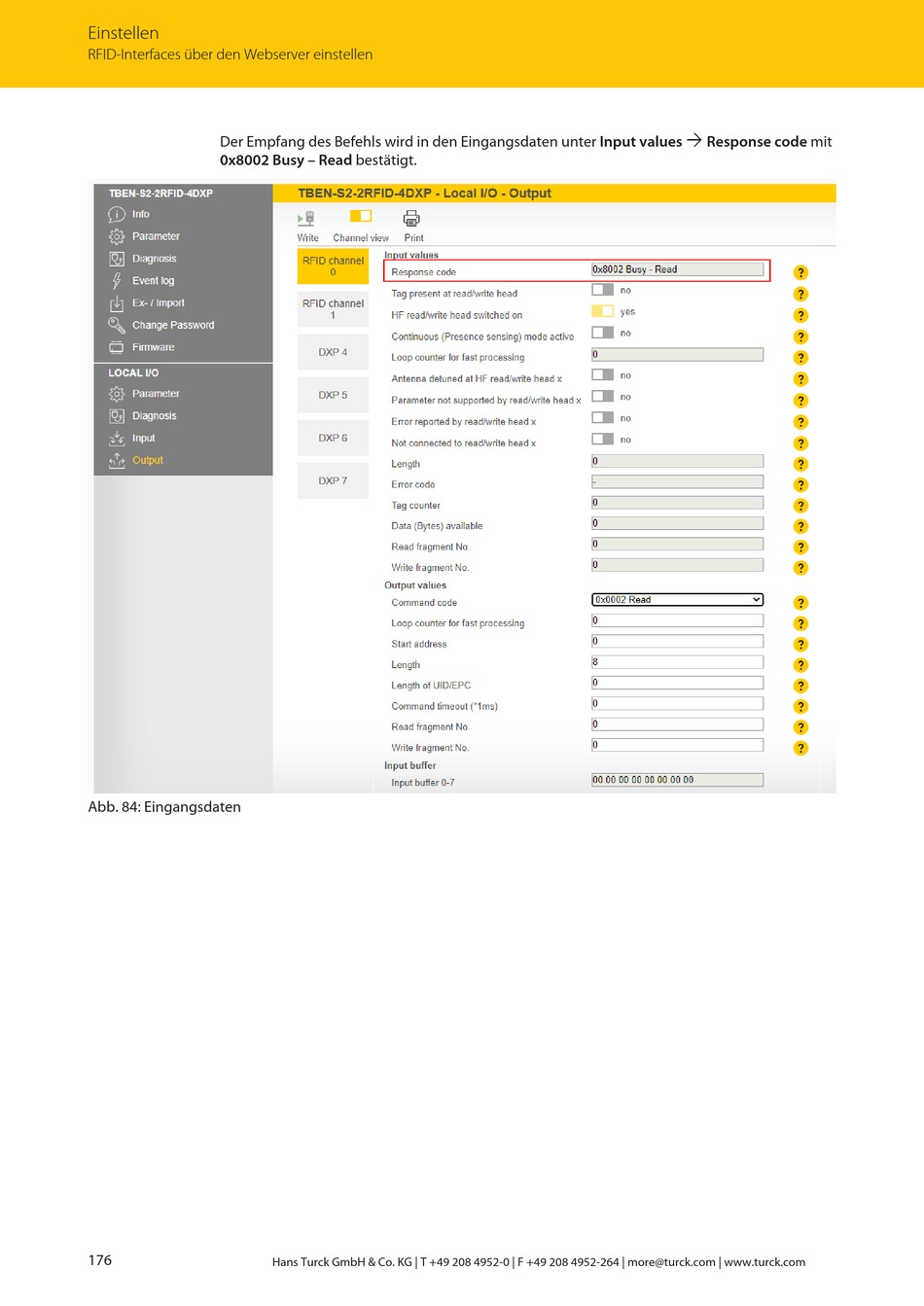
Task: Switch to the DXP 4 tab
Action: coord(333,352)
